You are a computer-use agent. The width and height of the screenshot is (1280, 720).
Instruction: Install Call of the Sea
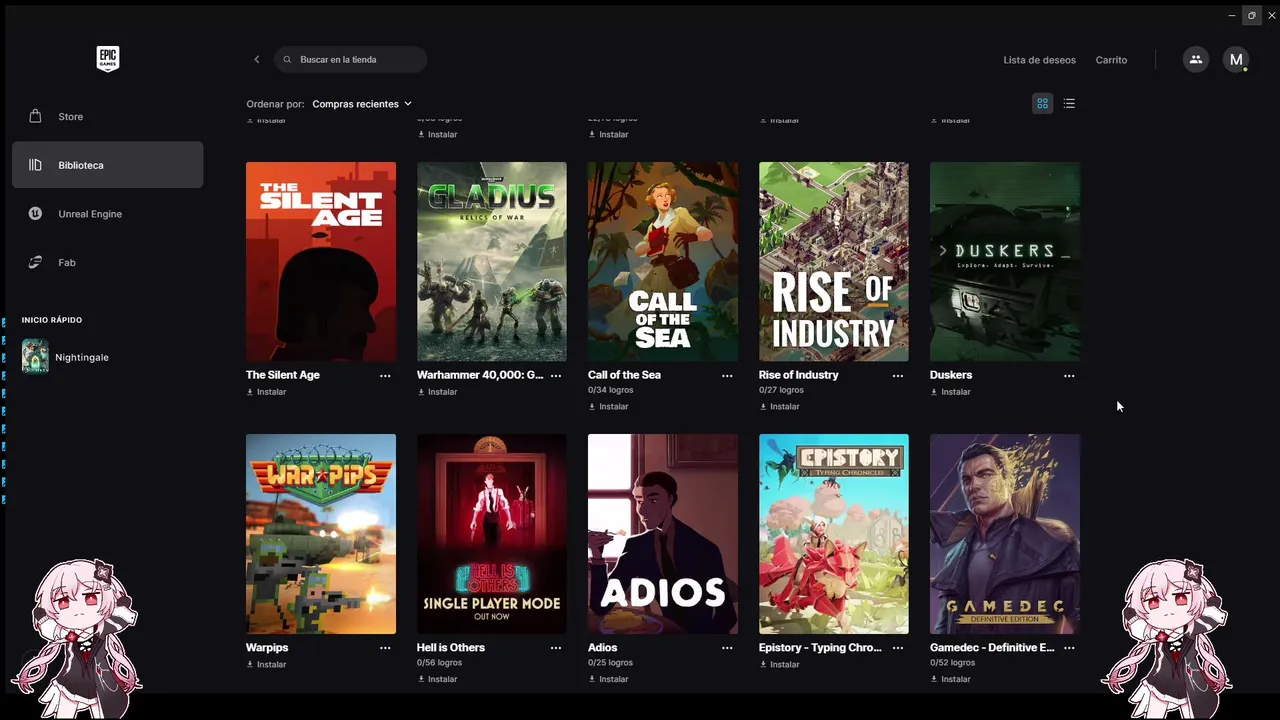608,407
